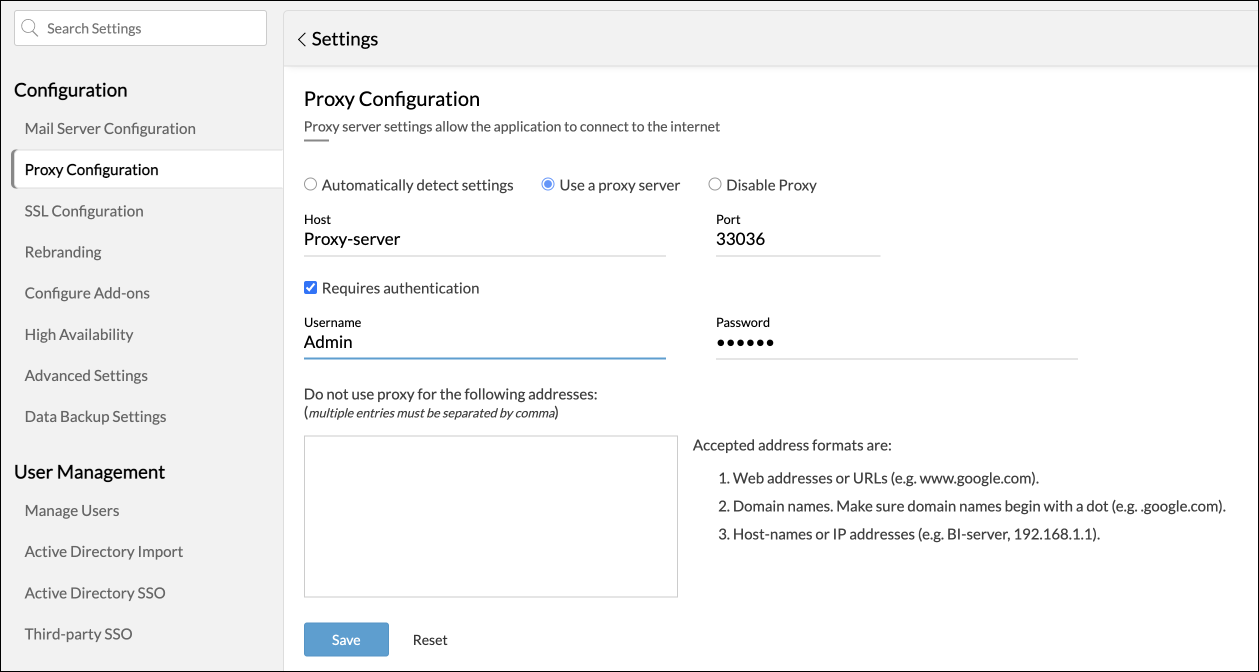Click the back arrow beside Settings
This screenshot has height=672, width=1259.
tap(302, 40)
